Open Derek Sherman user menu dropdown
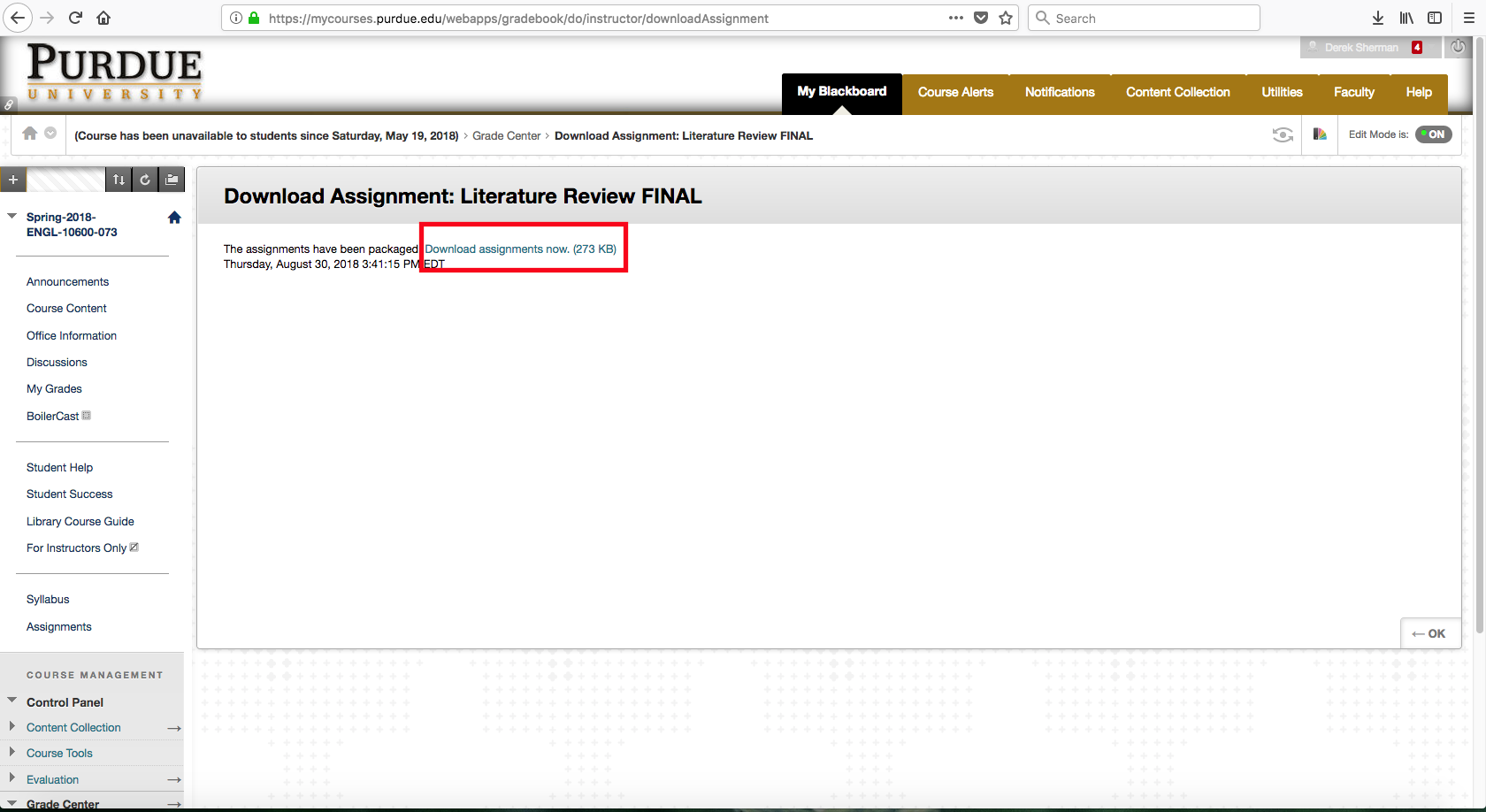 (x=1362, y=48)
